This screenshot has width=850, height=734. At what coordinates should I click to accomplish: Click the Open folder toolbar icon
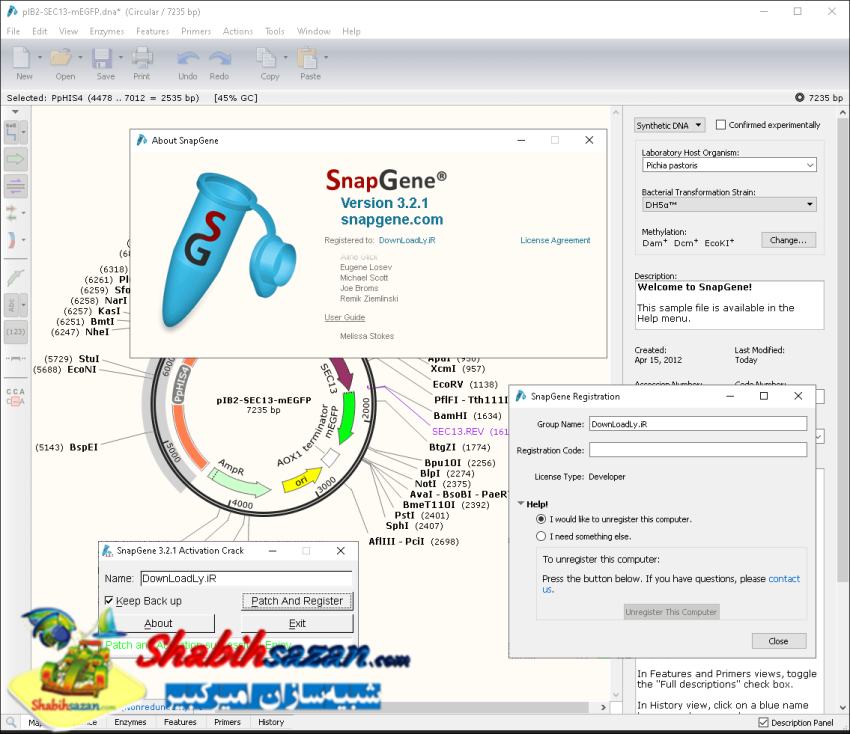click(62, 59)
